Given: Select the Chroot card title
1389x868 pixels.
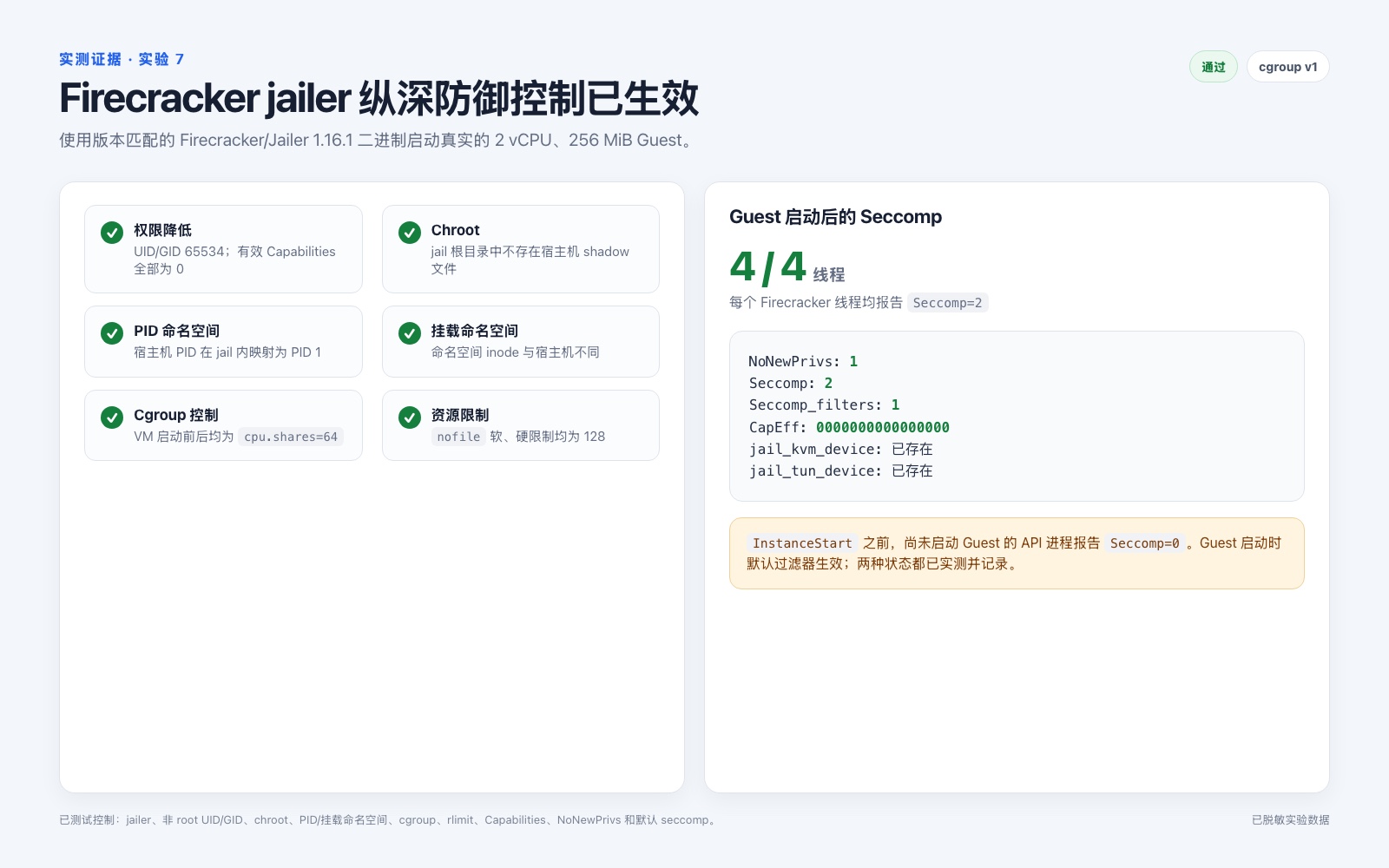Looking at the screenshot, I should coord(455,230).
